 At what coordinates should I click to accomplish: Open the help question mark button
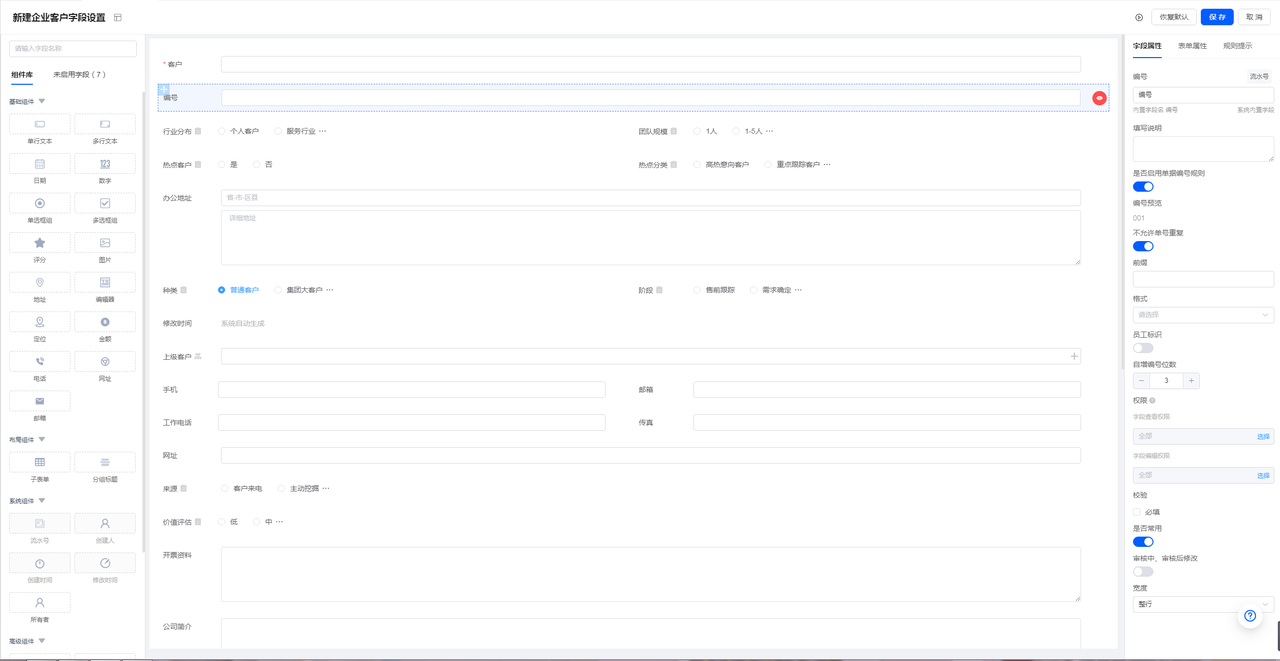tap(1250, 616)
